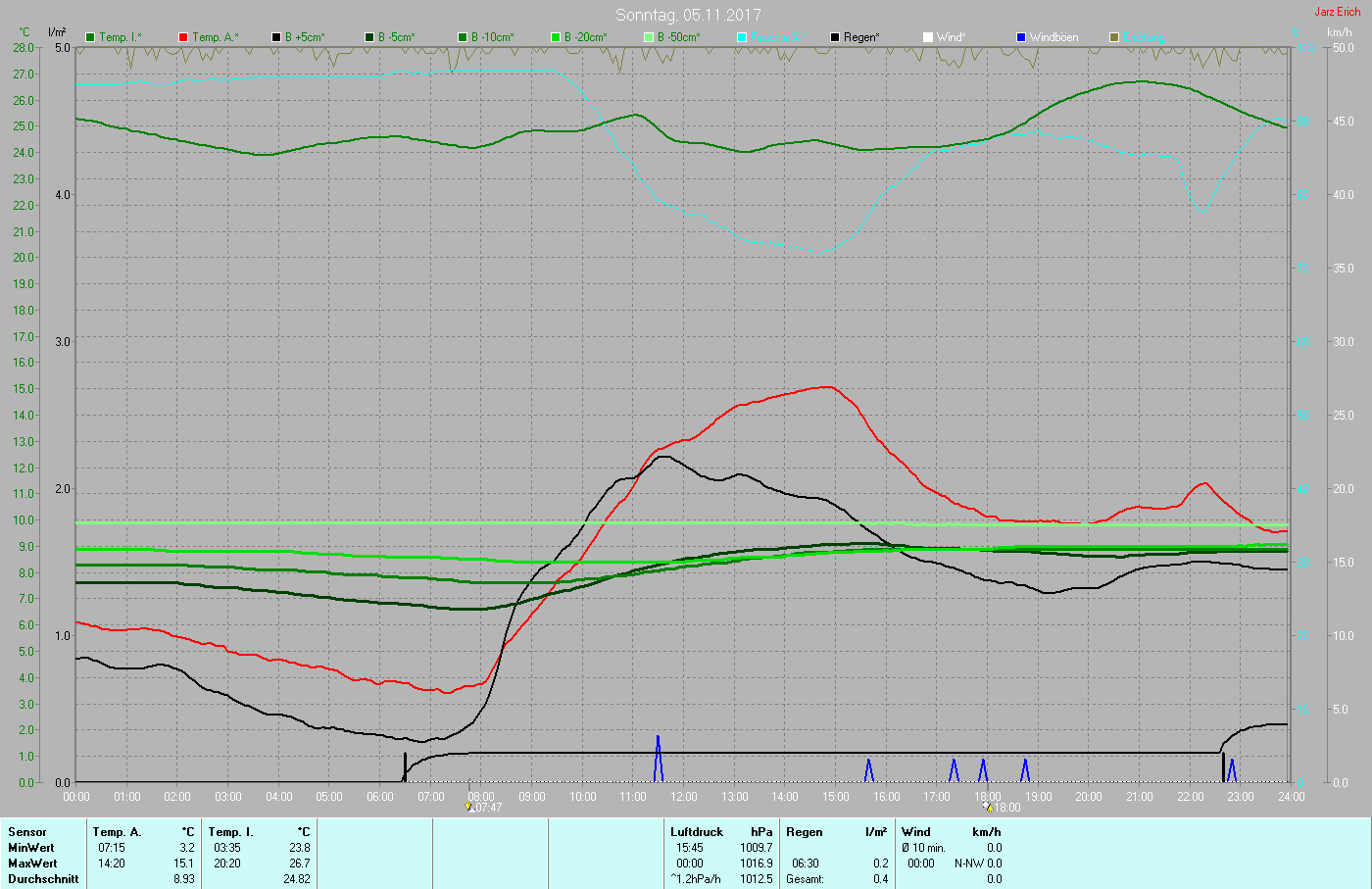Click the 24.82 indoor average value
The width and height of the screenshot is (1372, 889).
point(296,879)
